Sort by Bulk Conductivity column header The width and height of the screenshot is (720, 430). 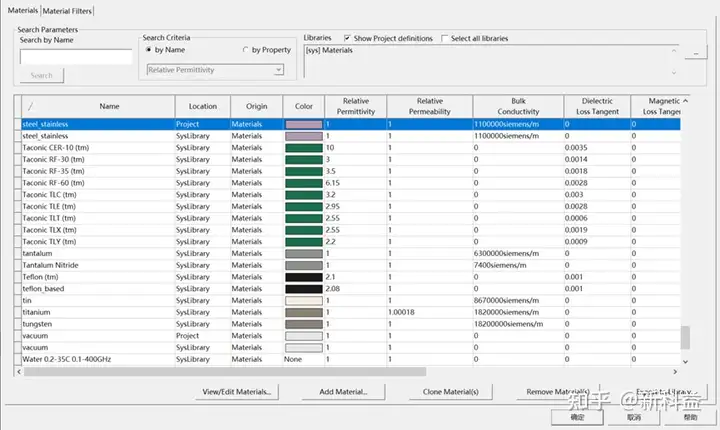[x=518, y=106]
